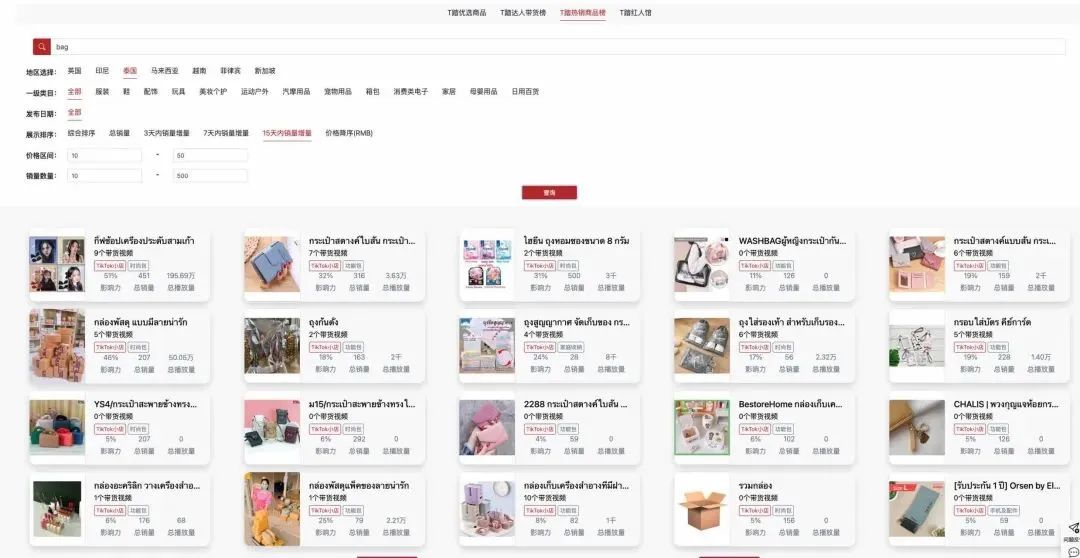
Task: Sort by 价格降序(RMB)
Action: (348, 132)
